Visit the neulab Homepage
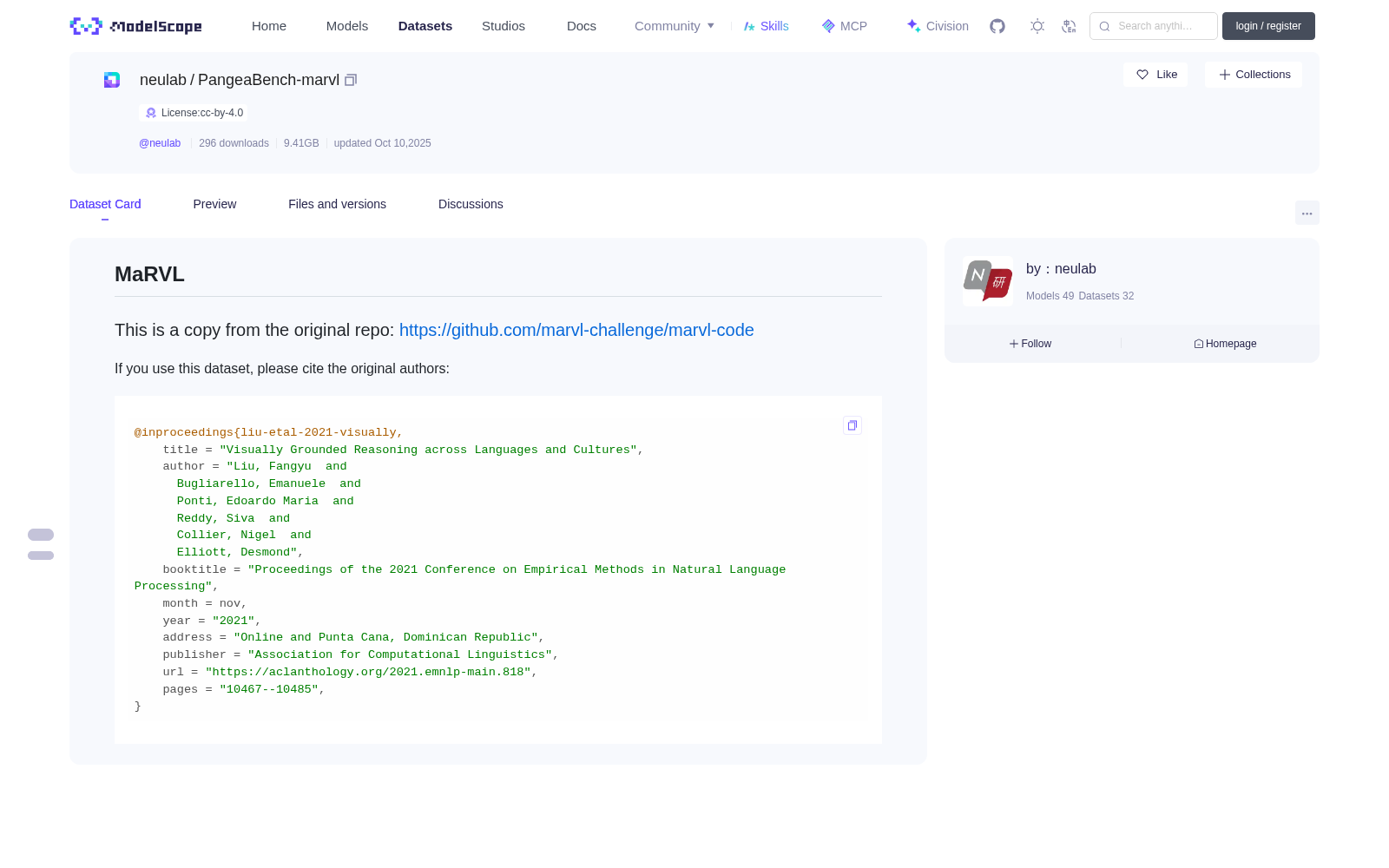 [1225, 344]
